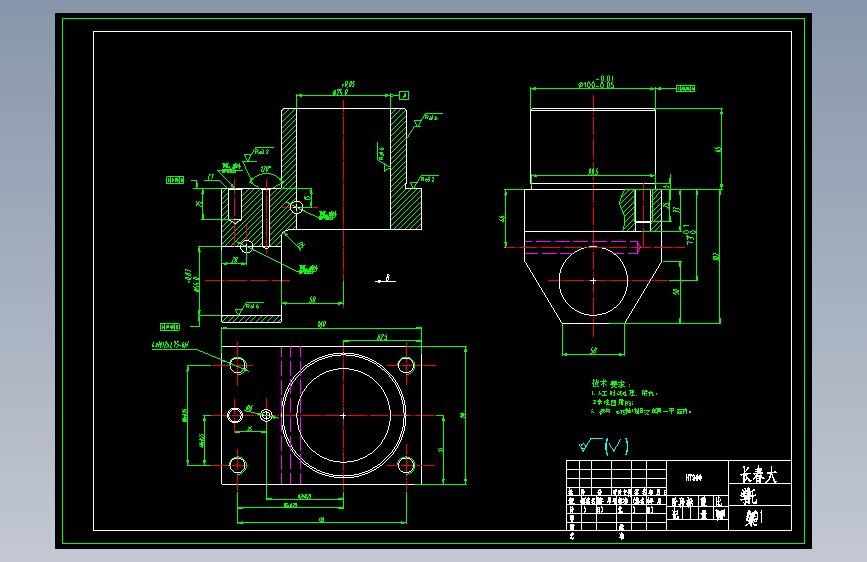This screenshot has height=562, width=867.
Task: Select the top-left mounting hole in plan view
Action: click(238, 365)
